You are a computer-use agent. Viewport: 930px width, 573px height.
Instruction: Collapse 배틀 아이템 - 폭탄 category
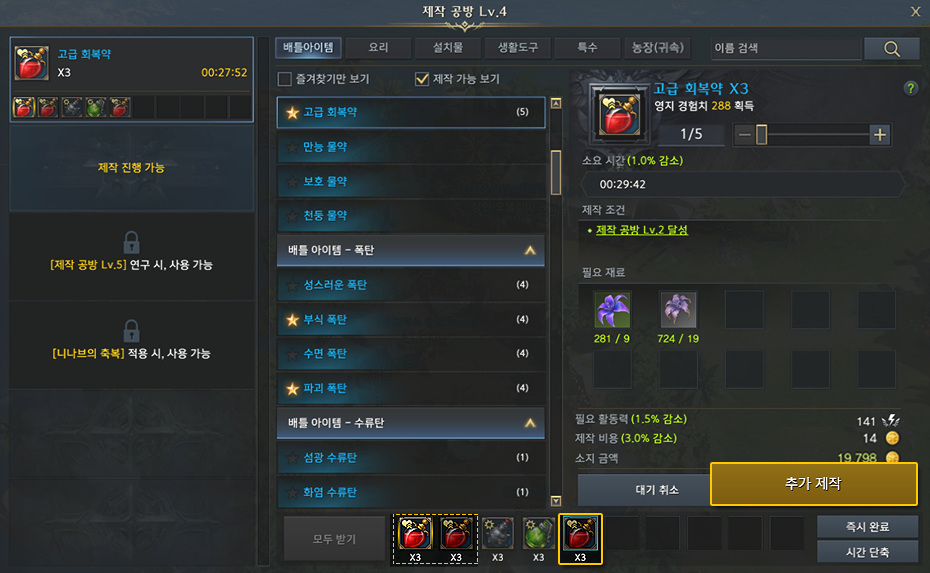coord(530,250)
